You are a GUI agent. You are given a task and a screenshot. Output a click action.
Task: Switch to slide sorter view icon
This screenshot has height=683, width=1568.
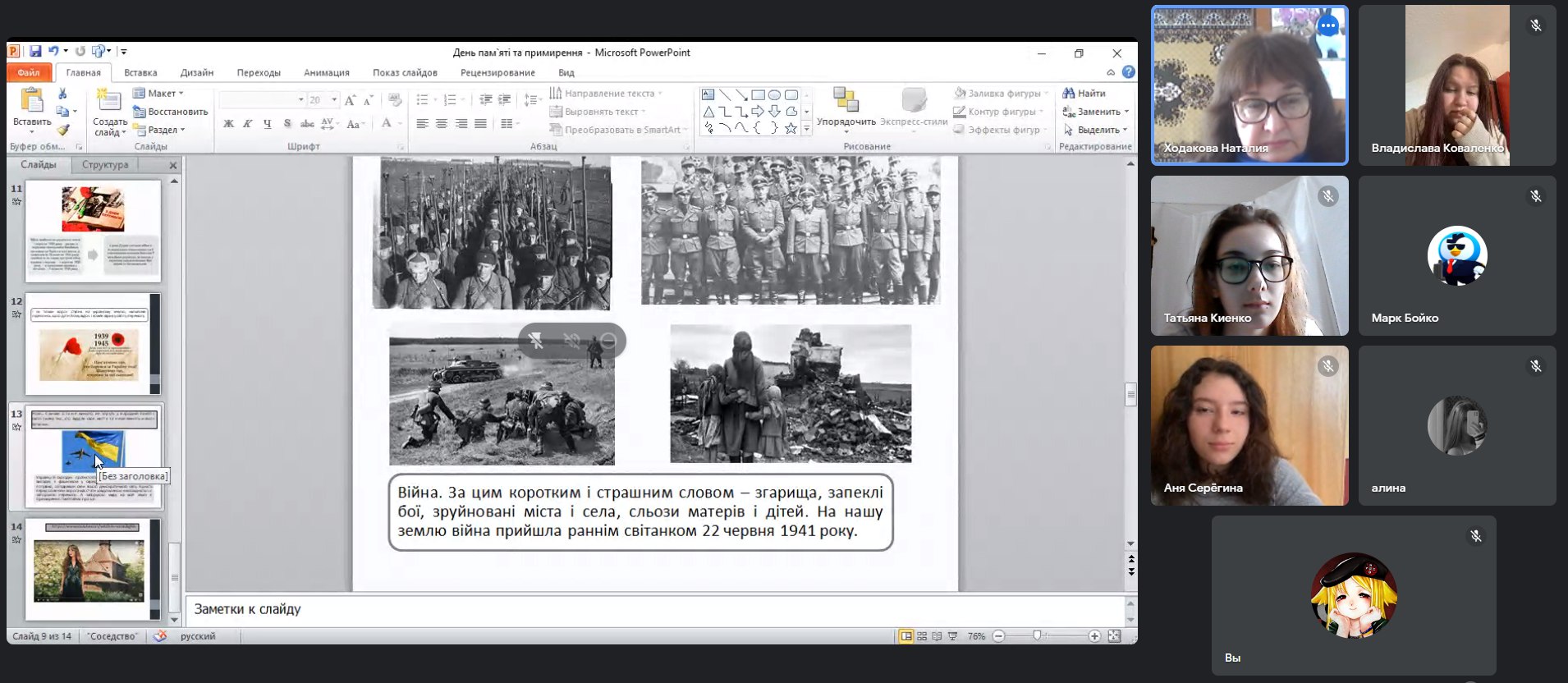(x=922, y=636)
